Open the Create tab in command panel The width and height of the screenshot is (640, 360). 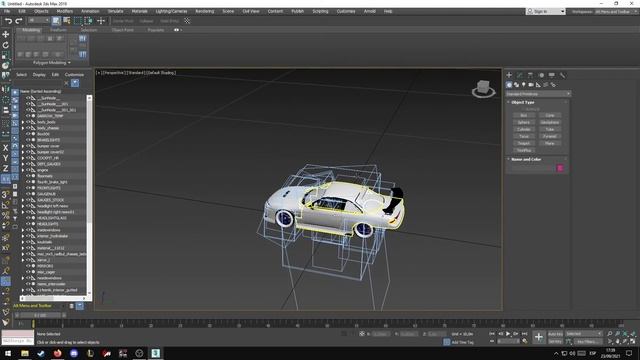(509, 75)
